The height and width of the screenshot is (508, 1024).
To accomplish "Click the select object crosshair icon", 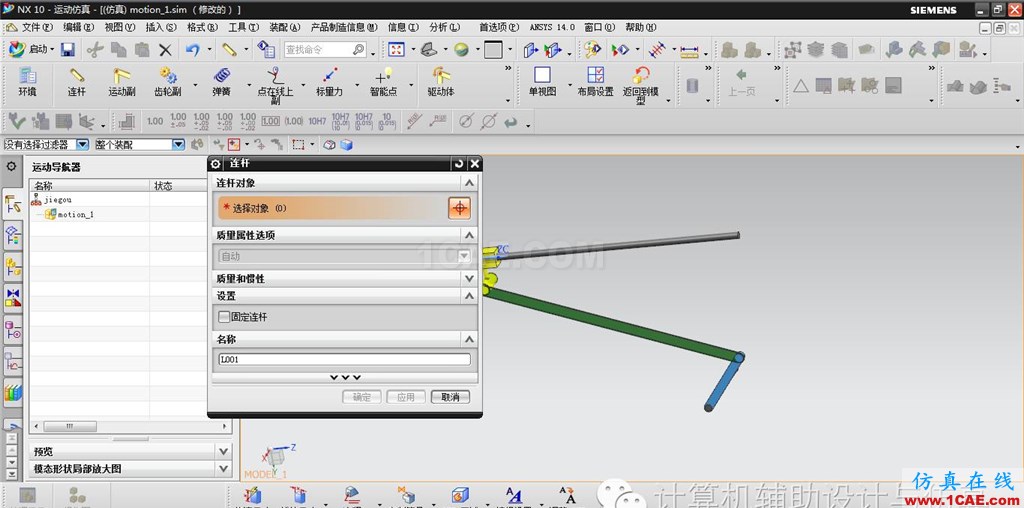I will pyautogui.click(x=459, y=208).
